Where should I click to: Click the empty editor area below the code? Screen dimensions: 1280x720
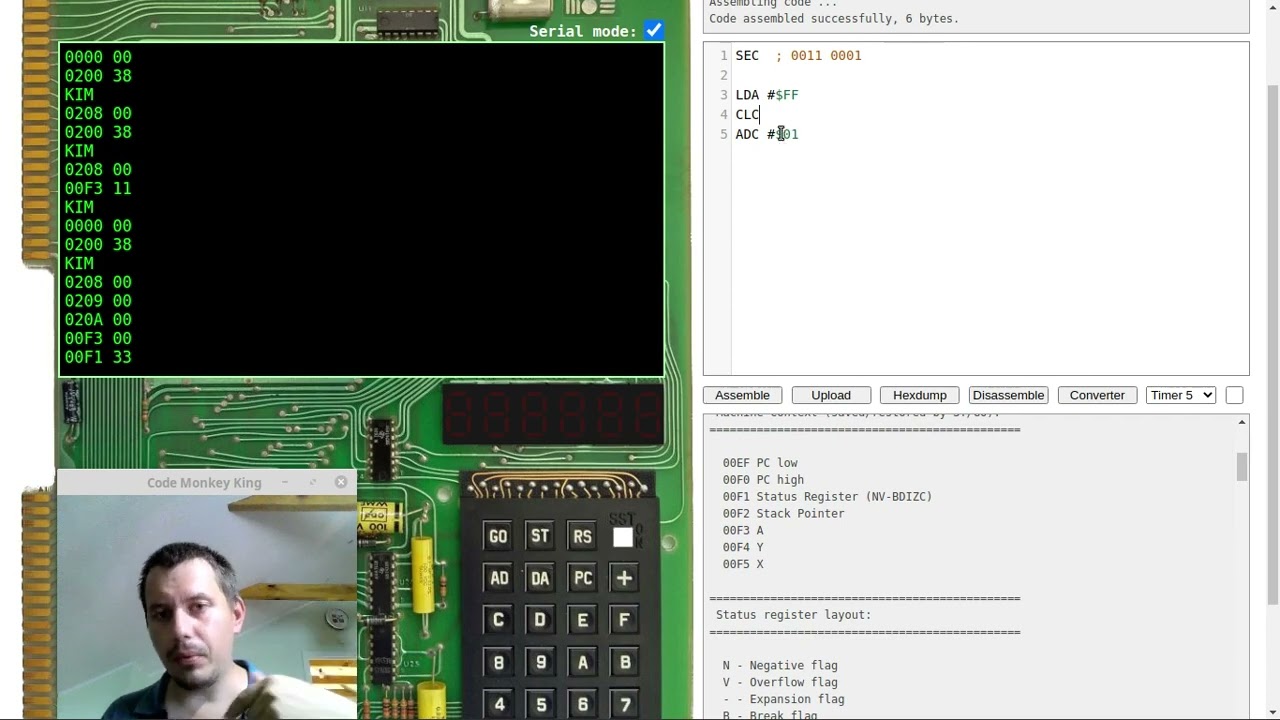[x=990, y=260]
